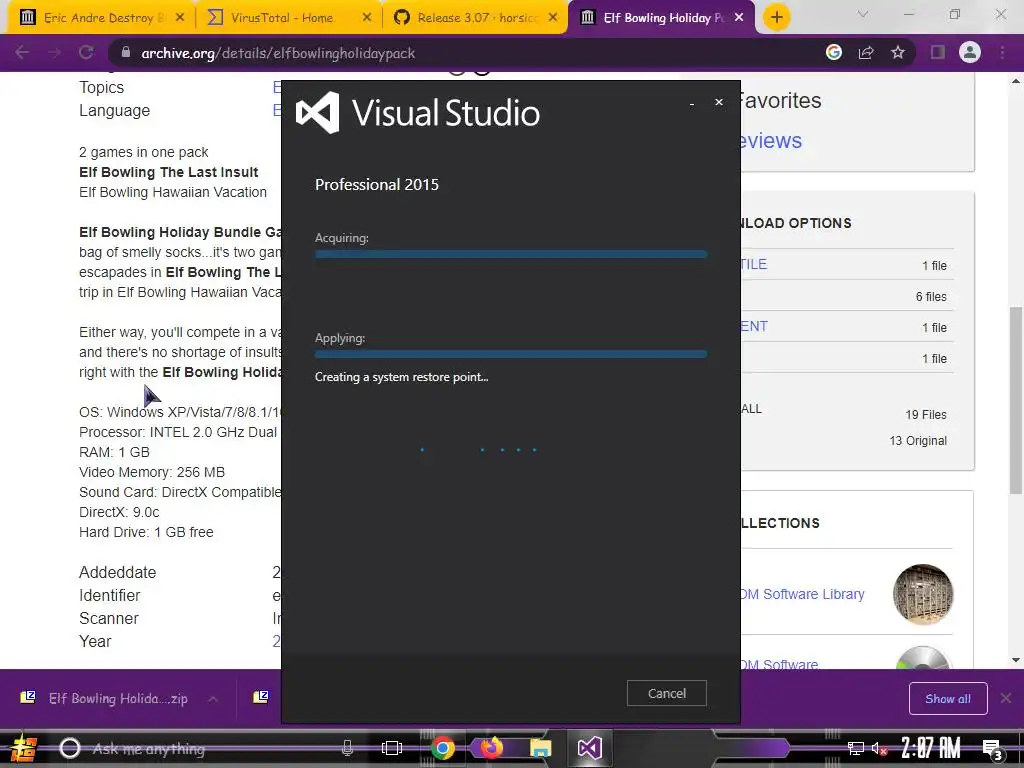Reload the archive.org page
Image resolution: width=1024 pixels, height=768 pixels.
86,53
